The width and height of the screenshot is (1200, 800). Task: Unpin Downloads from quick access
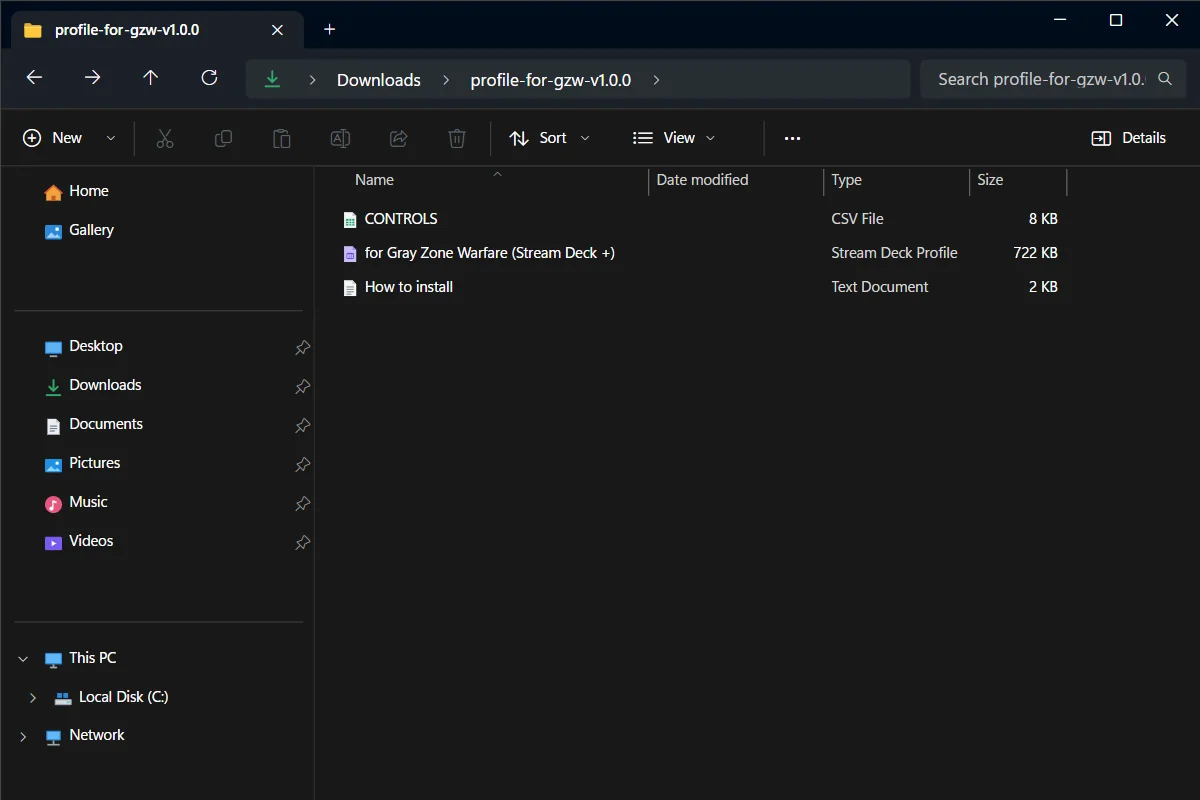(x=302, y=386)
